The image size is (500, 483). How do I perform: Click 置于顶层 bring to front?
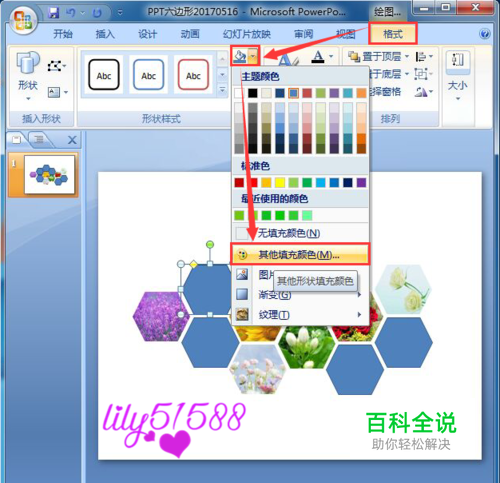coord(374,56)
